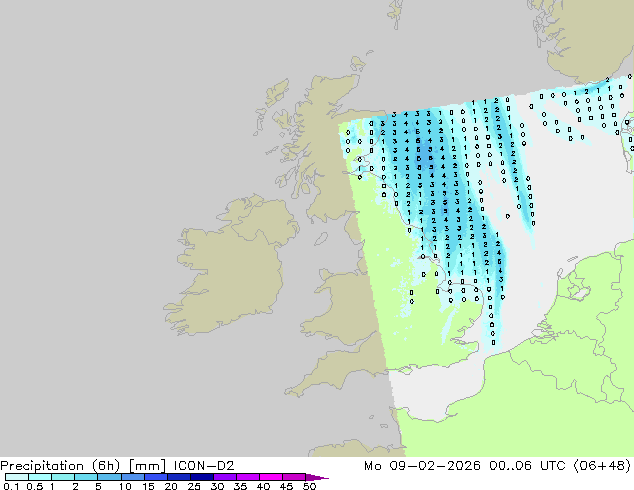Click the above-50 arrow tip of legend
This screenshot has height=490, width=634.
(317, 477)
